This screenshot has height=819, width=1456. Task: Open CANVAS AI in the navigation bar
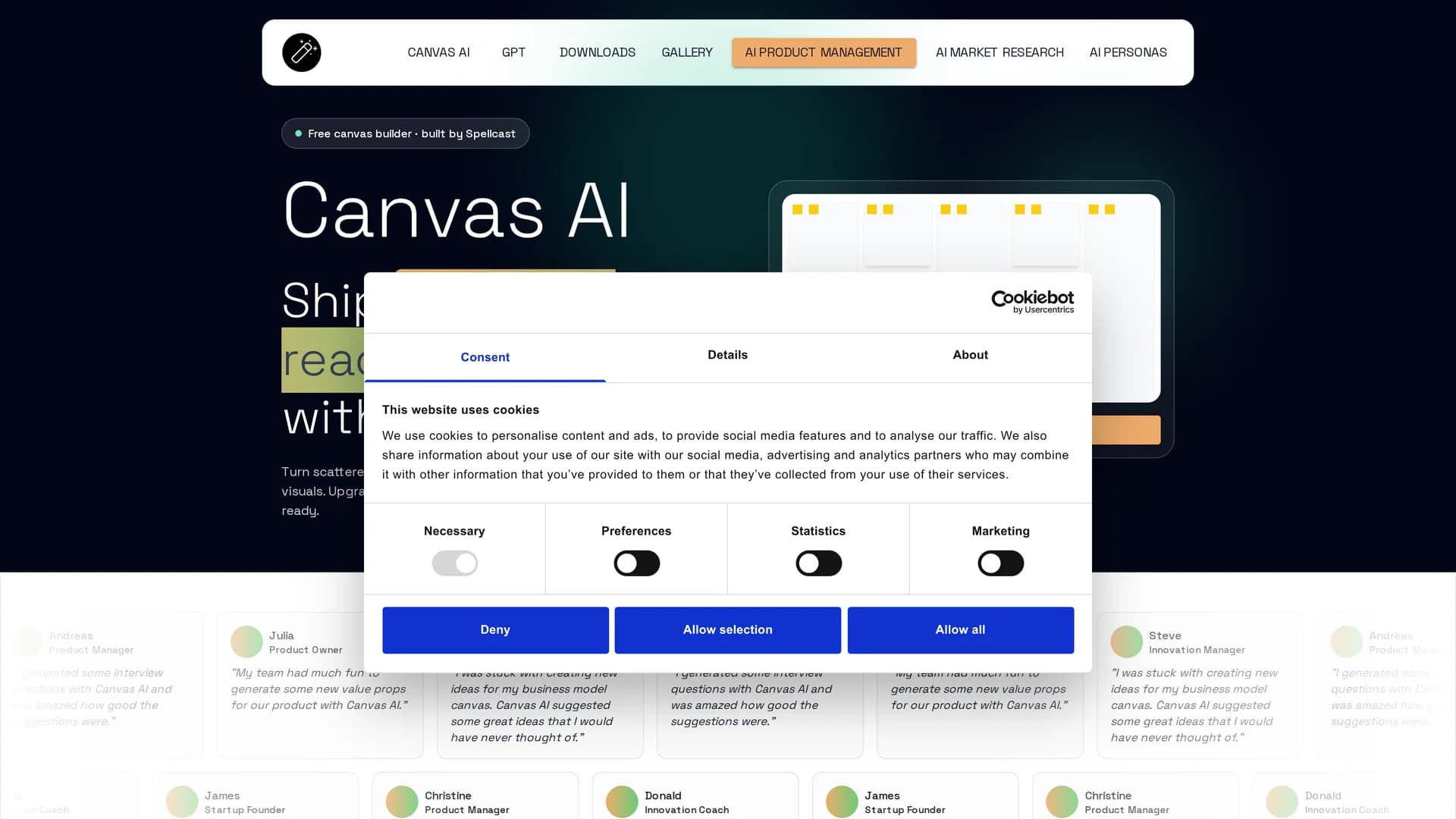click(x=438, y=52)
